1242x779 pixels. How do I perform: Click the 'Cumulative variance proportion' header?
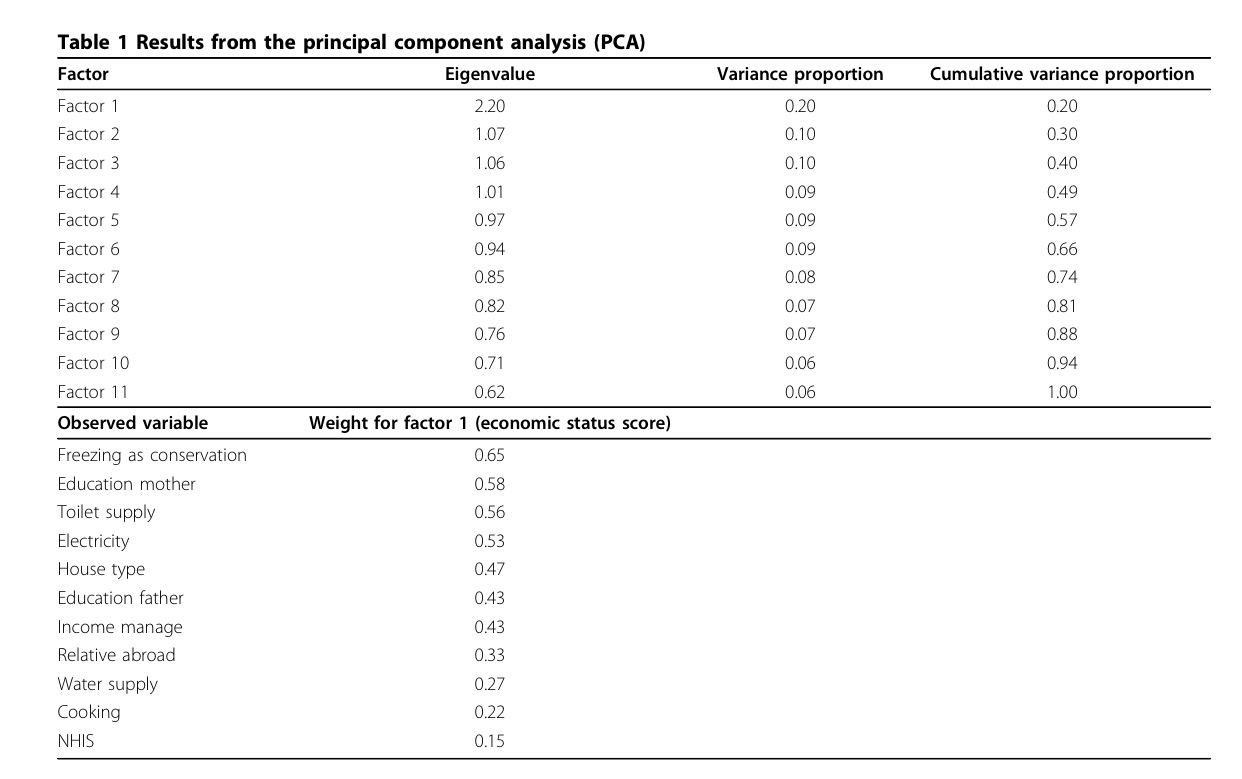click(1062, 74)
